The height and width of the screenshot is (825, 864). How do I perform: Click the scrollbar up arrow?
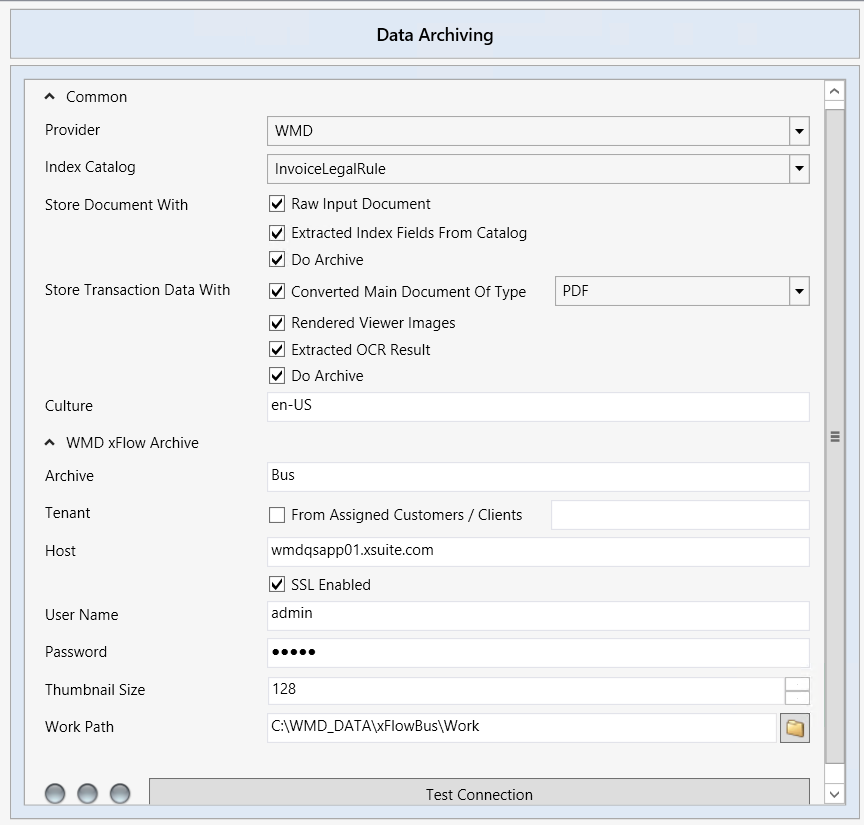click(835, 92)
